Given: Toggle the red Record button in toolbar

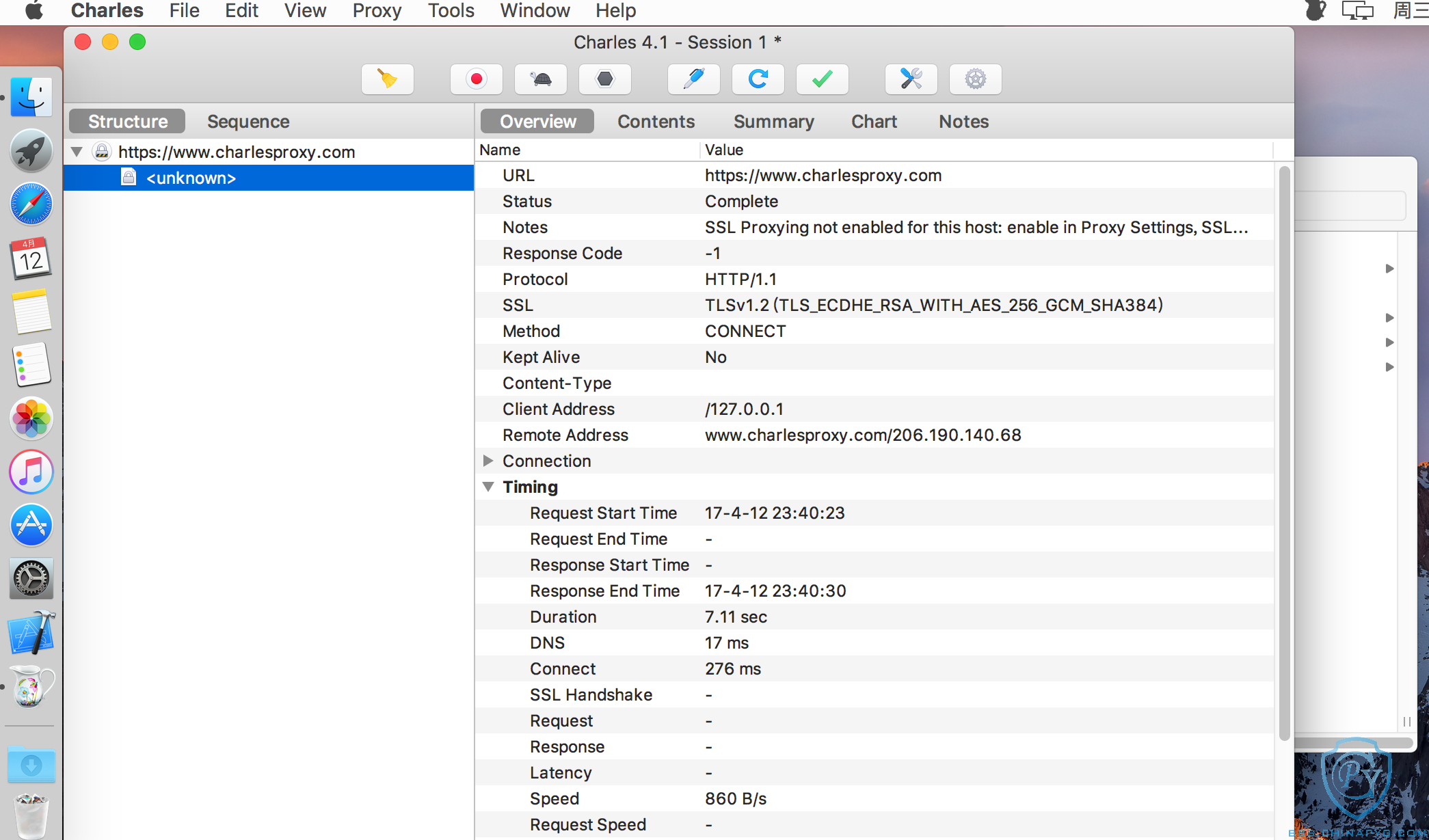Looking at the screenshot, I should [x=477, y=79].
